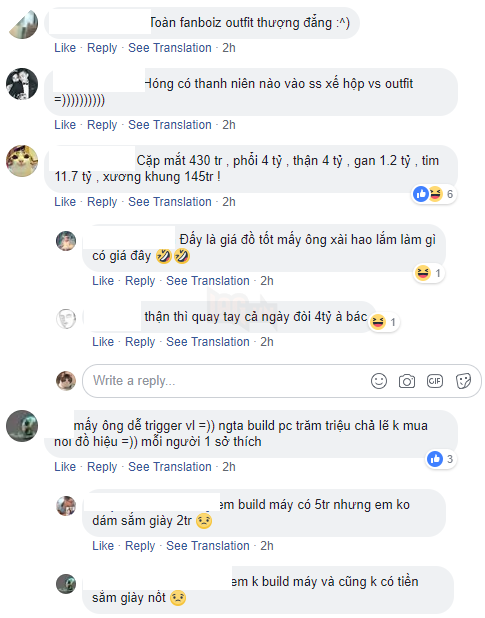The height and width of the screenshot is (618, 485).
Task: Like the 'em build máy có 5tr' reply
Action: pos(103,545)
